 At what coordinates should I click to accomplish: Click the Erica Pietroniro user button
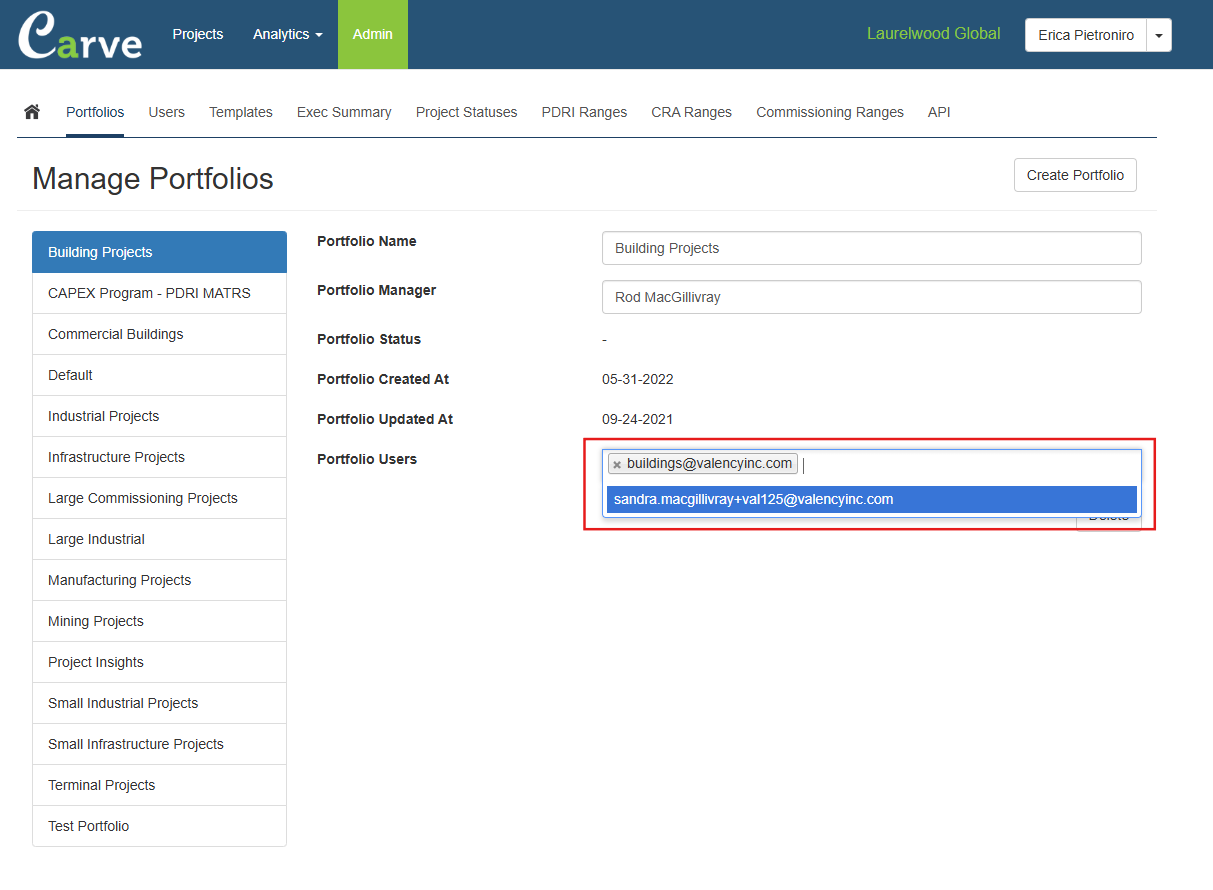point(1085,35)
